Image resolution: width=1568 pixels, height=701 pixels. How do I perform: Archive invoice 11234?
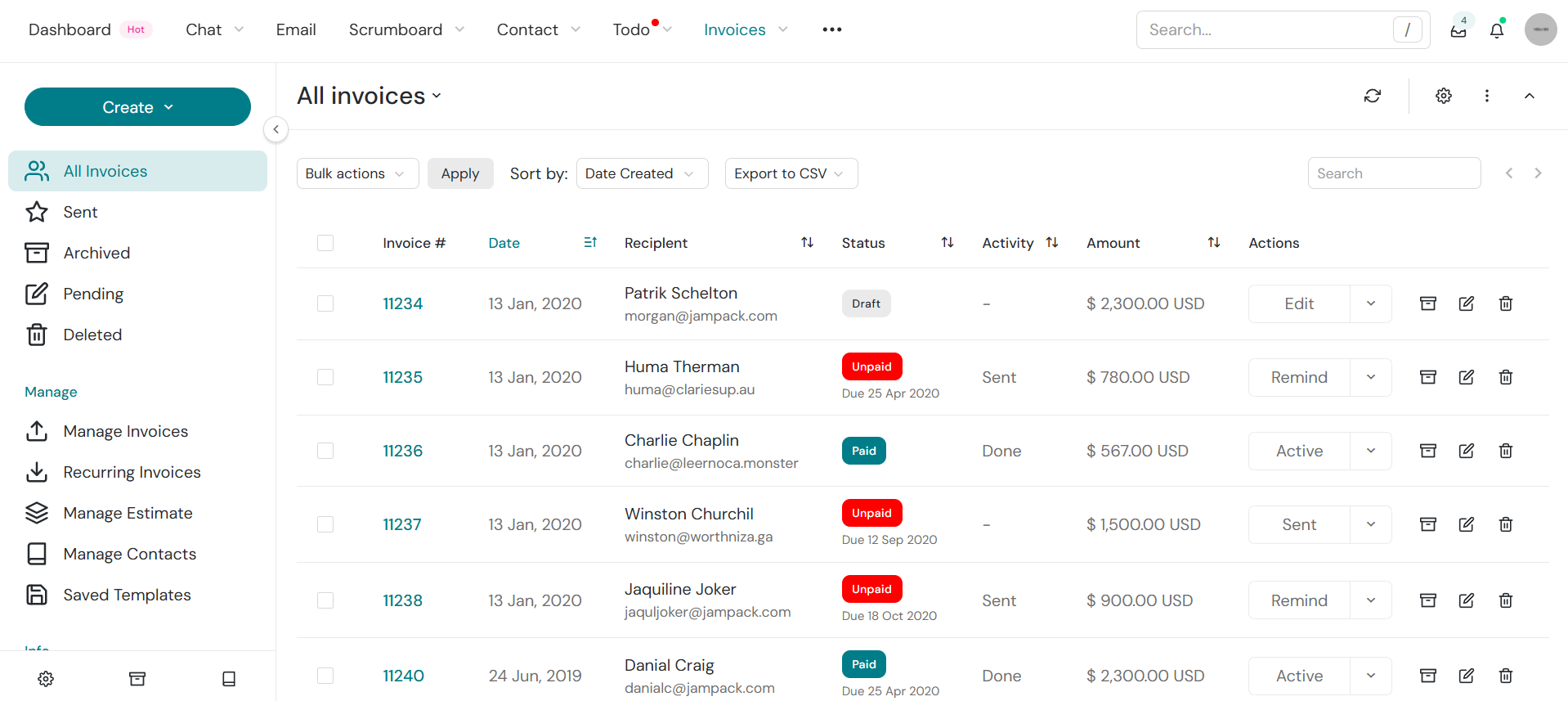[x=1428, y=303]
